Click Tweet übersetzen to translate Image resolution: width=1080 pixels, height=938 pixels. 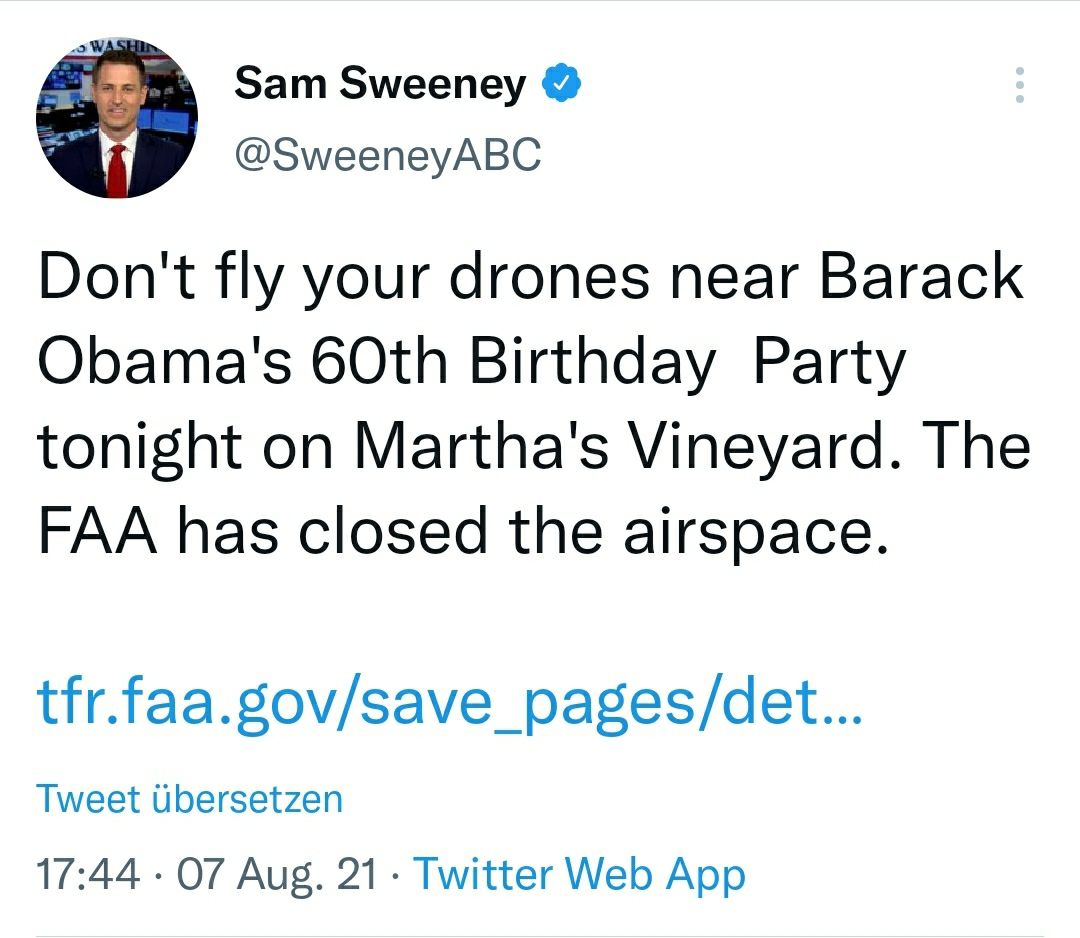(x=189, y=799)
